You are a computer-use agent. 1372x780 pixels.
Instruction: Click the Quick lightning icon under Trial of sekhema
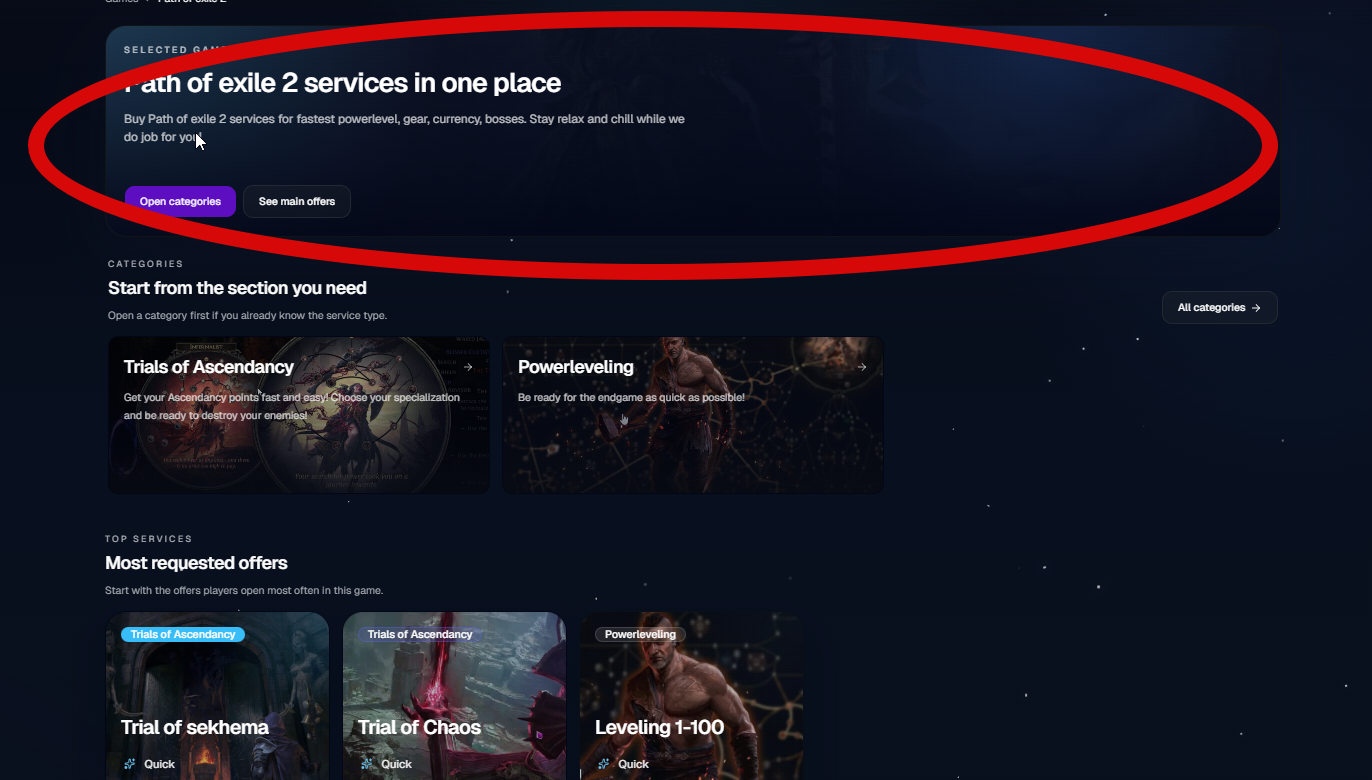point(130,764)
